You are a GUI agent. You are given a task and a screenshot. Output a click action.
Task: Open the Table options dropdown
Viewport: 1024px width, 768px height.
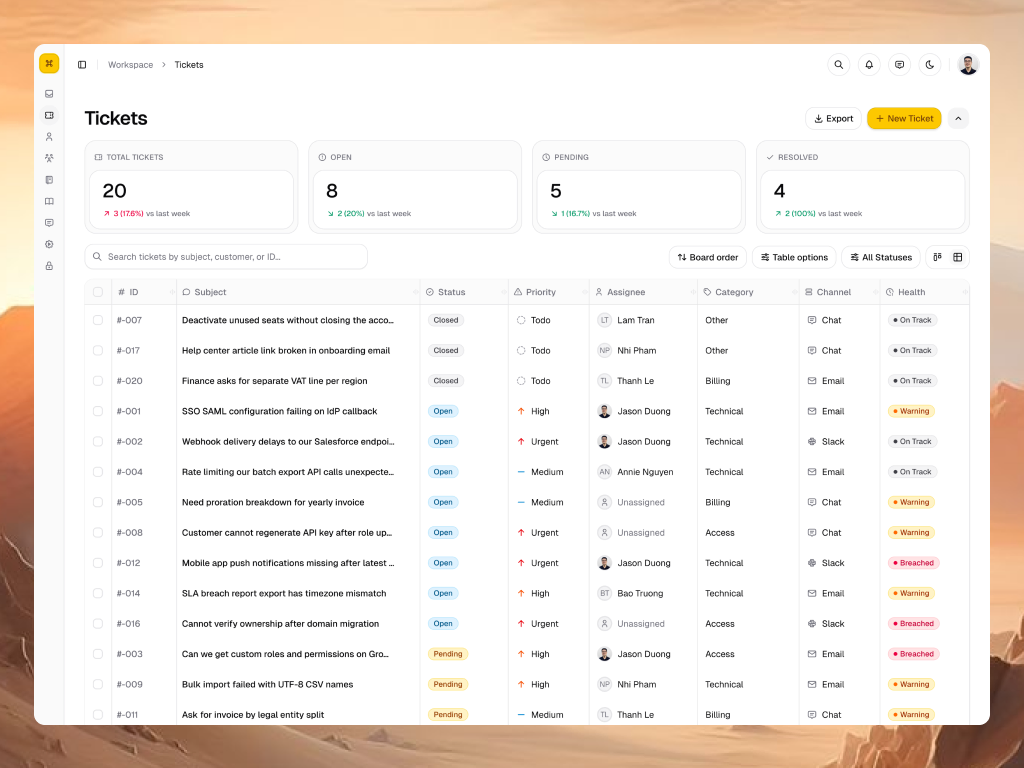pyautogui.click(x=794, y=257)
